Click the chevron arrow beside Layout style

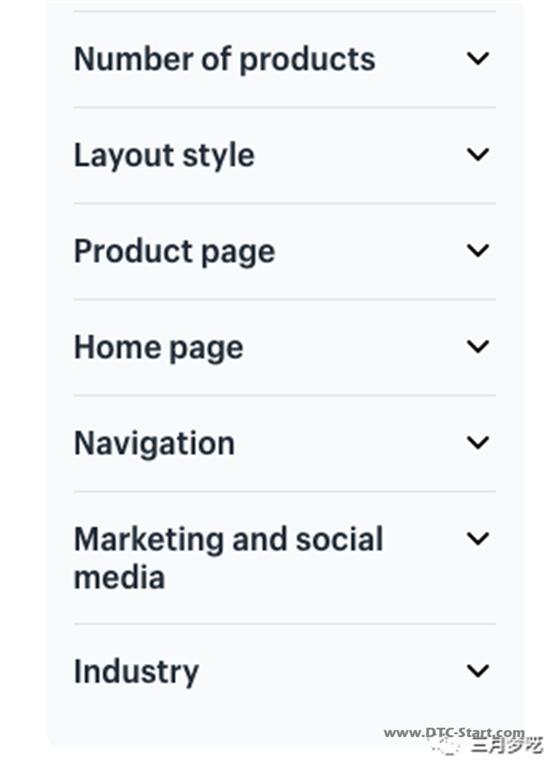(x=477, y=155)
